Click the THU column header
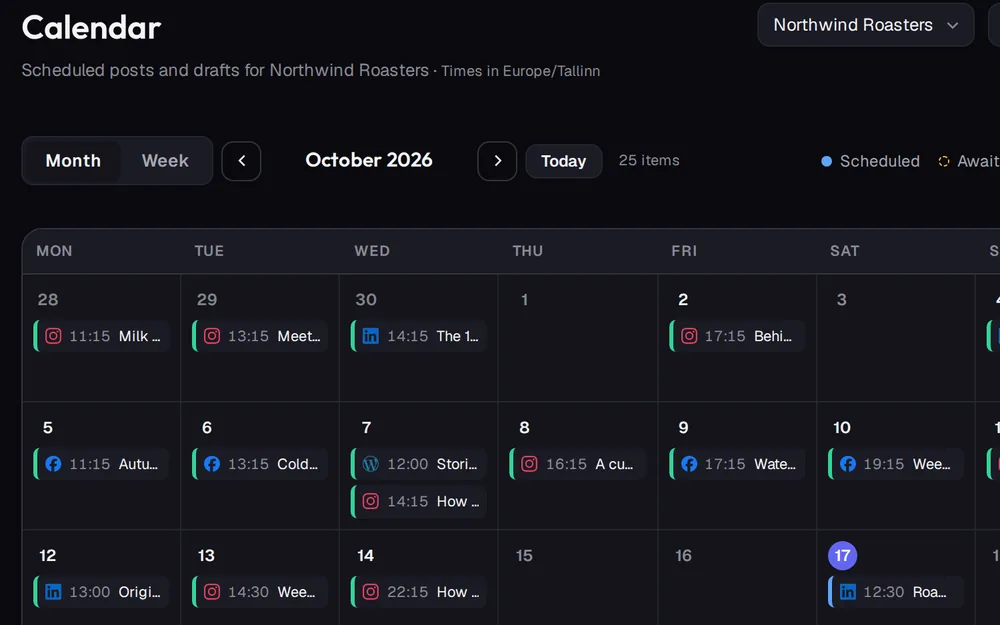Screen dimensions: 1000x625 (527, 251)
